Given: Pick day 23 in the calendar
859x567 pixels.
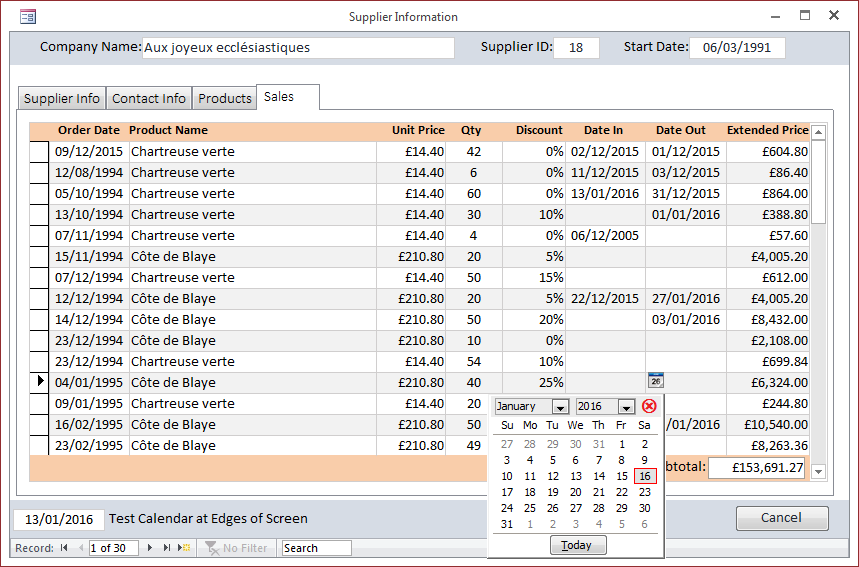Looking at the screenshot, I should coord(645,492).
